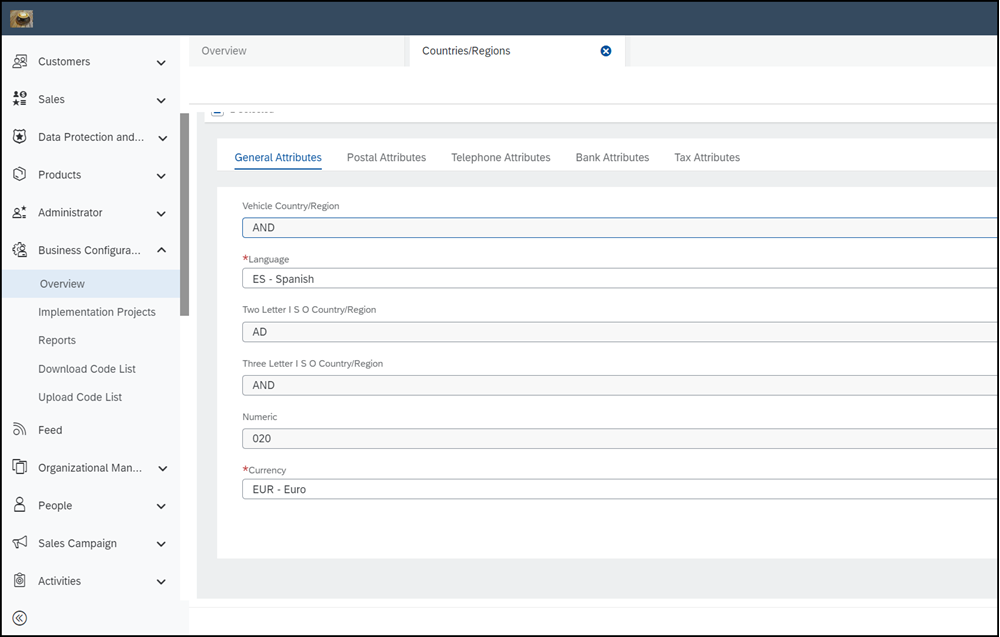Click the app logo at top left
The height and width of the screenshot is (637, 1000).
point(21,18)
